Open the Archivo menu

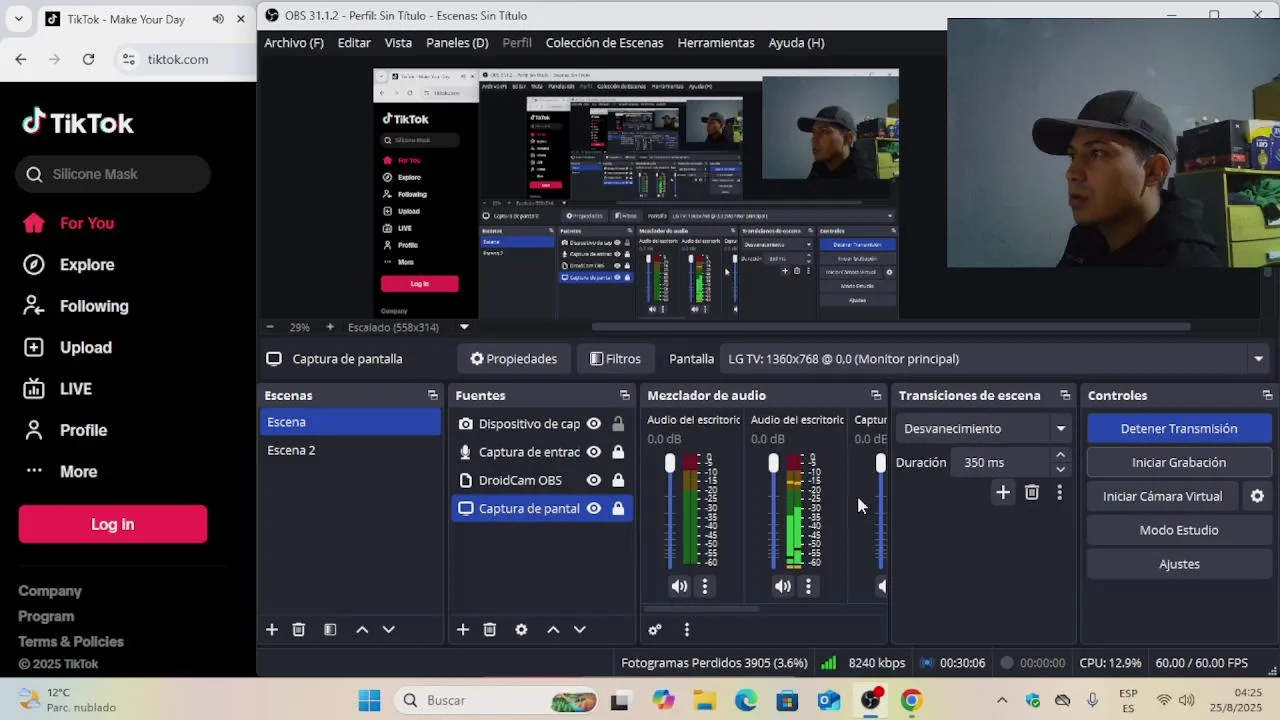294,43
